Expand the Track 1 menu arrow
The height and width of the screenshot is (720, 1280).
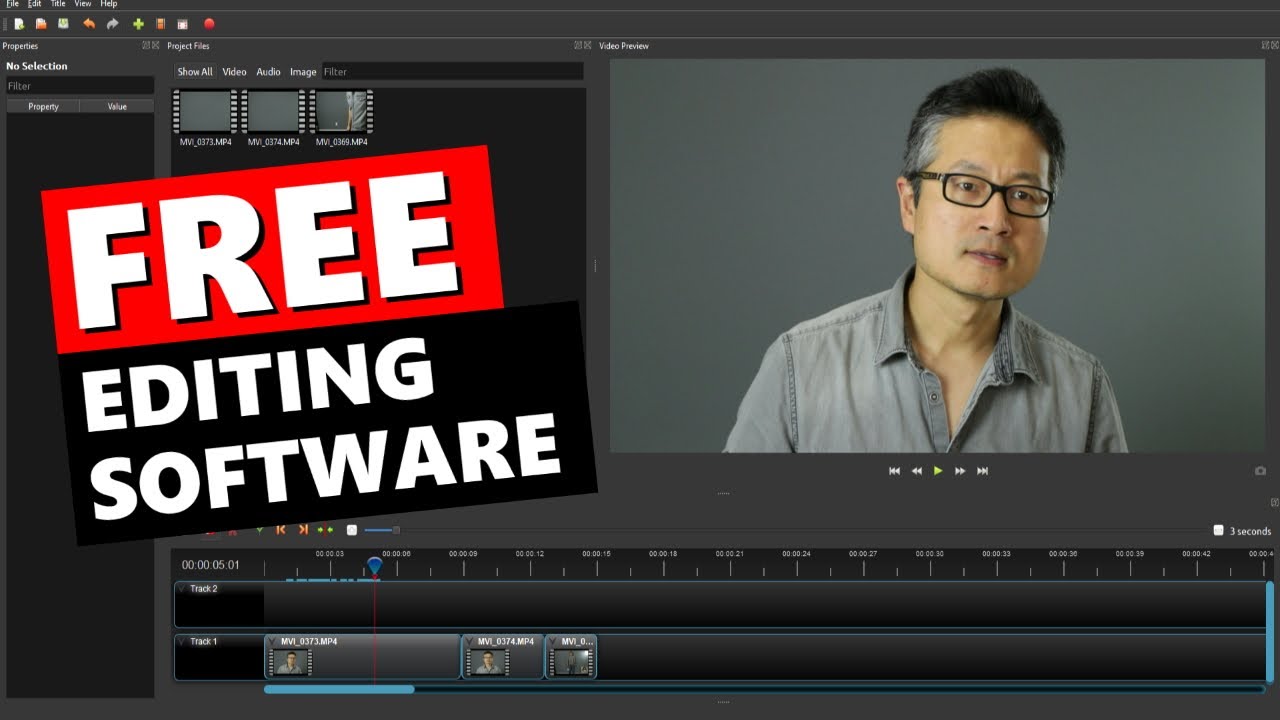183,642
